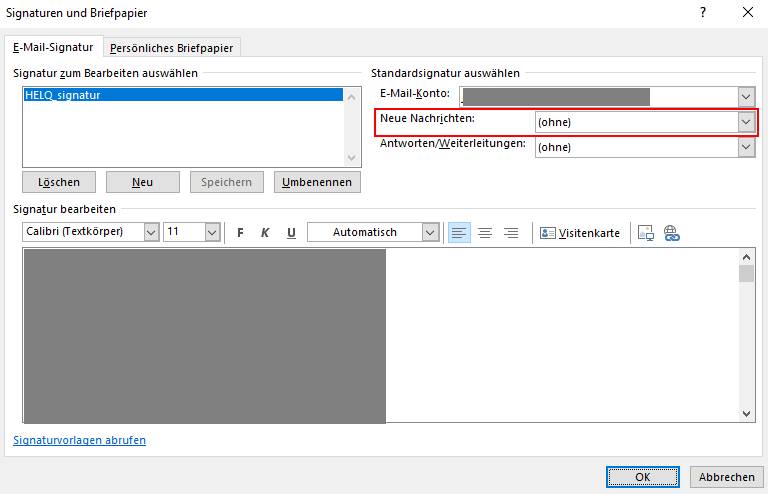Toggle underline formatting button
The width and height of the screenshot is (768, 494).
[291, 233]
